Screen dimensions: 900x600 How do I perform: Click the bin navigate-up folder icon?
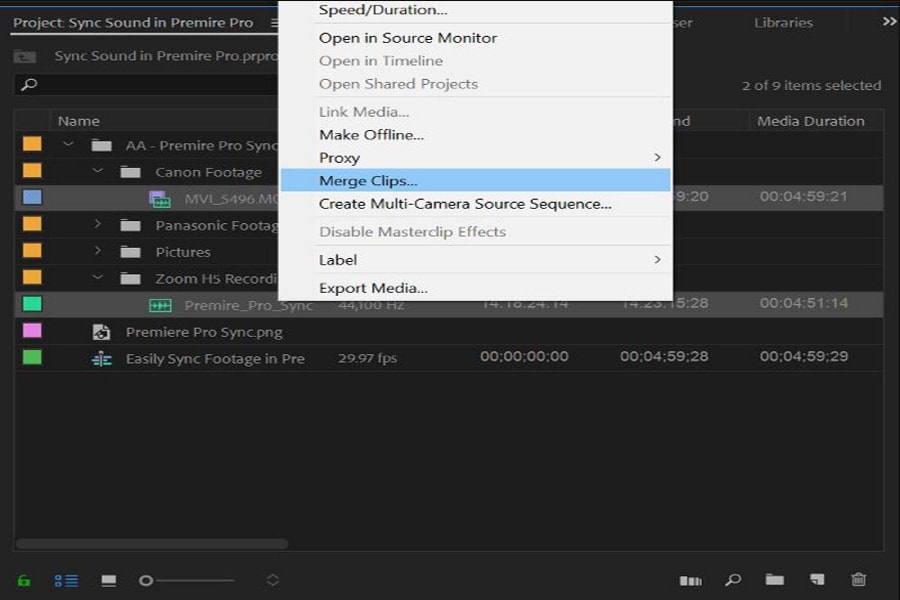pyautogui.click(x=25, y=56)
